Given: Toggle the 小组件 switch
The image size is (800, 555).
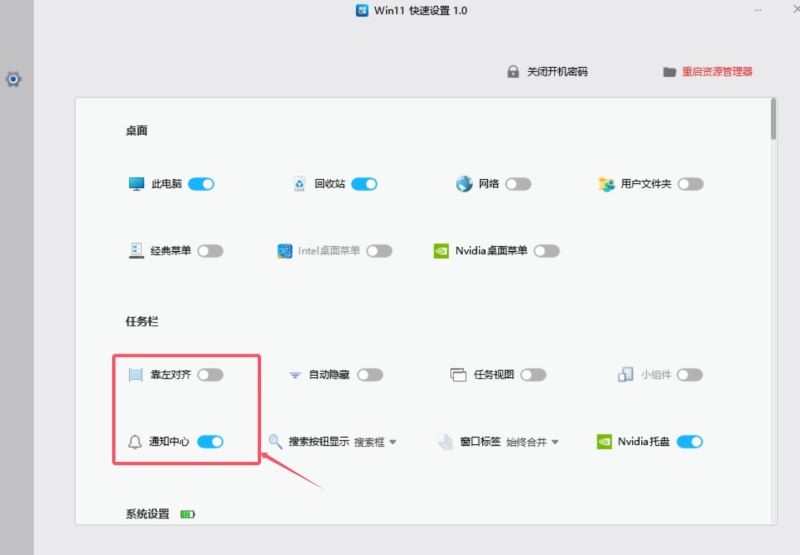Looking at the screenshot, I should click(x=690, y=375).
